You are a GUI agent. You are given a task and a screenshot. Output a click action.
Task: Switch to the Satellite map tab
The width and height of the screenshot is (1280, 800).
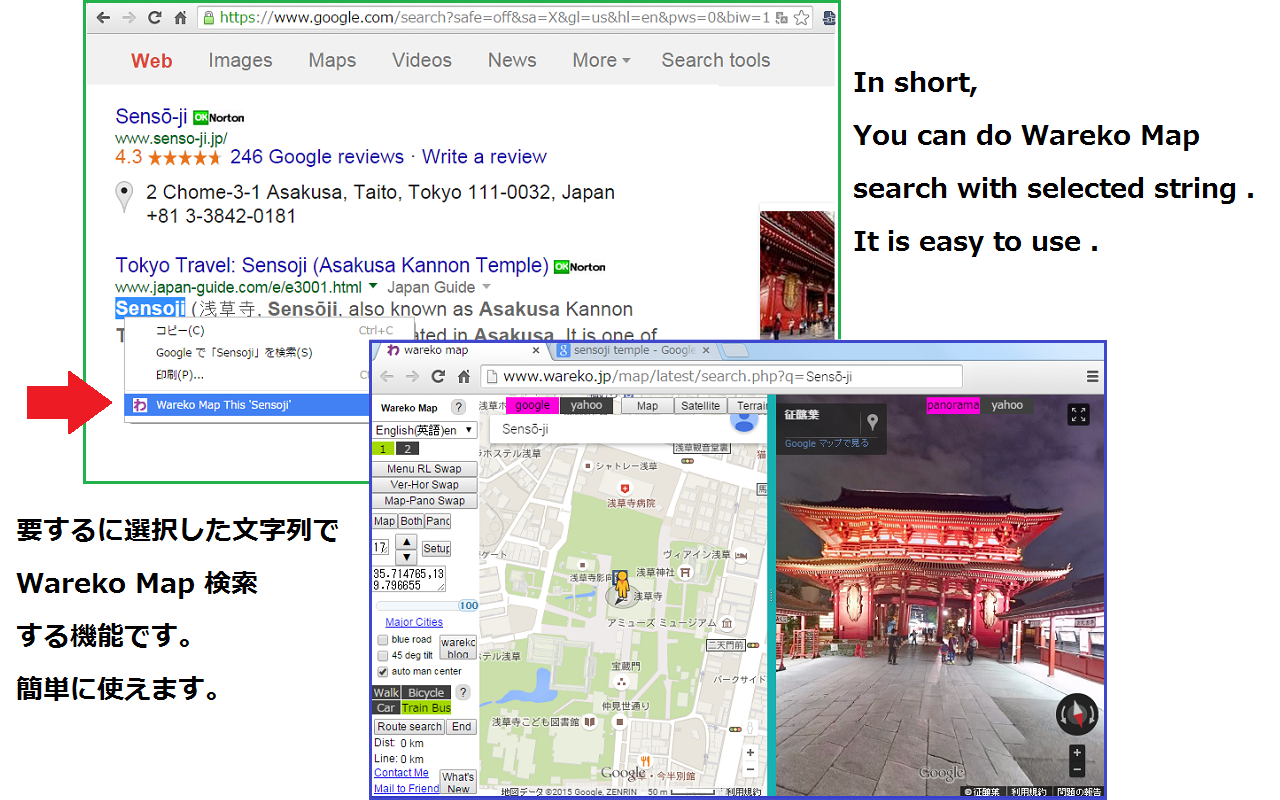tap(700, 405)
